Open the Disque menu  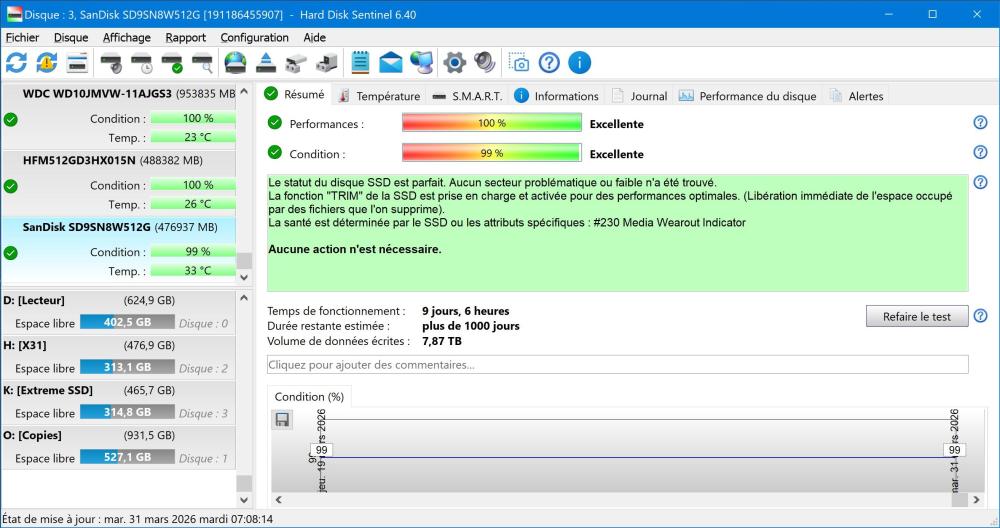coord(71,38)
